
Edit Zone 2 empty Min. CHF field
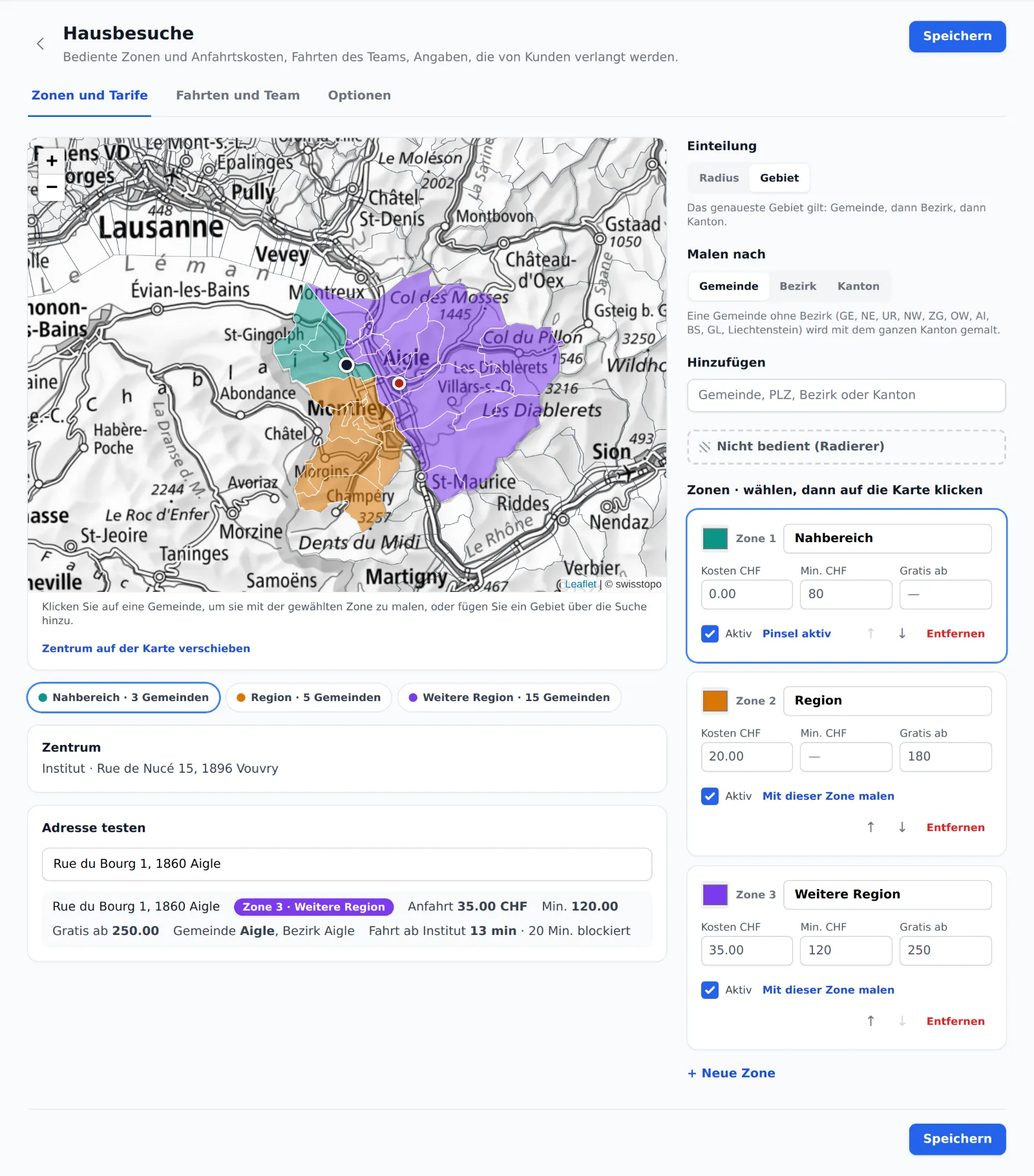846,757
